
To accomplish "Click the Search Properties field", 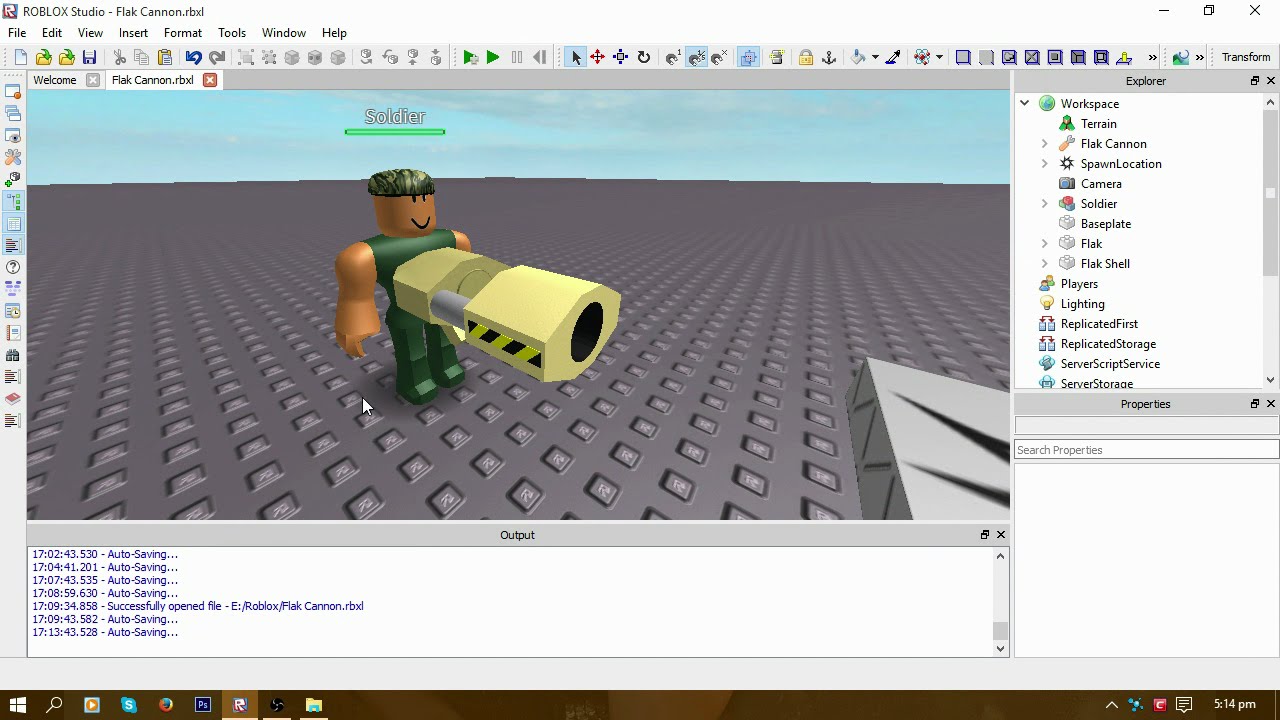I will tap(1146, 450).
